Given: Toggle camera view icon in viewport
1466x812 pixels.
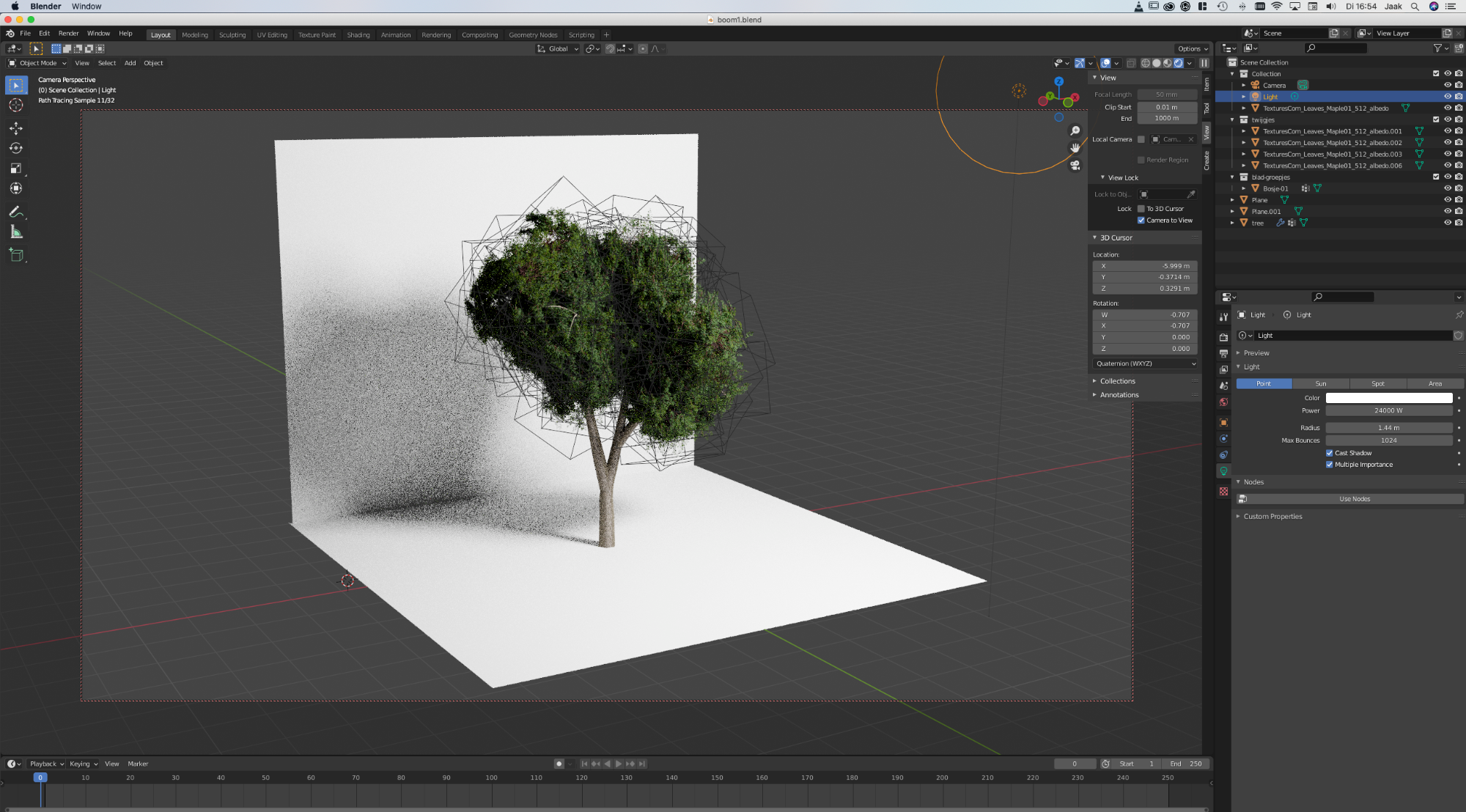Looking at the screenshot, I should click(x=1075, y=165).
